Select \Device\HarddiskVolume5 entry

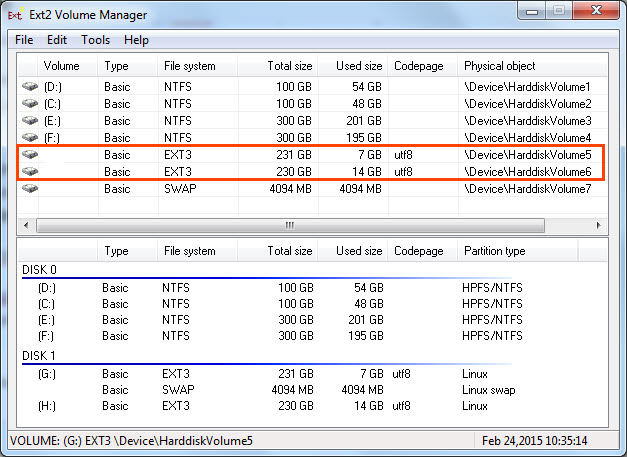point(527,154)
